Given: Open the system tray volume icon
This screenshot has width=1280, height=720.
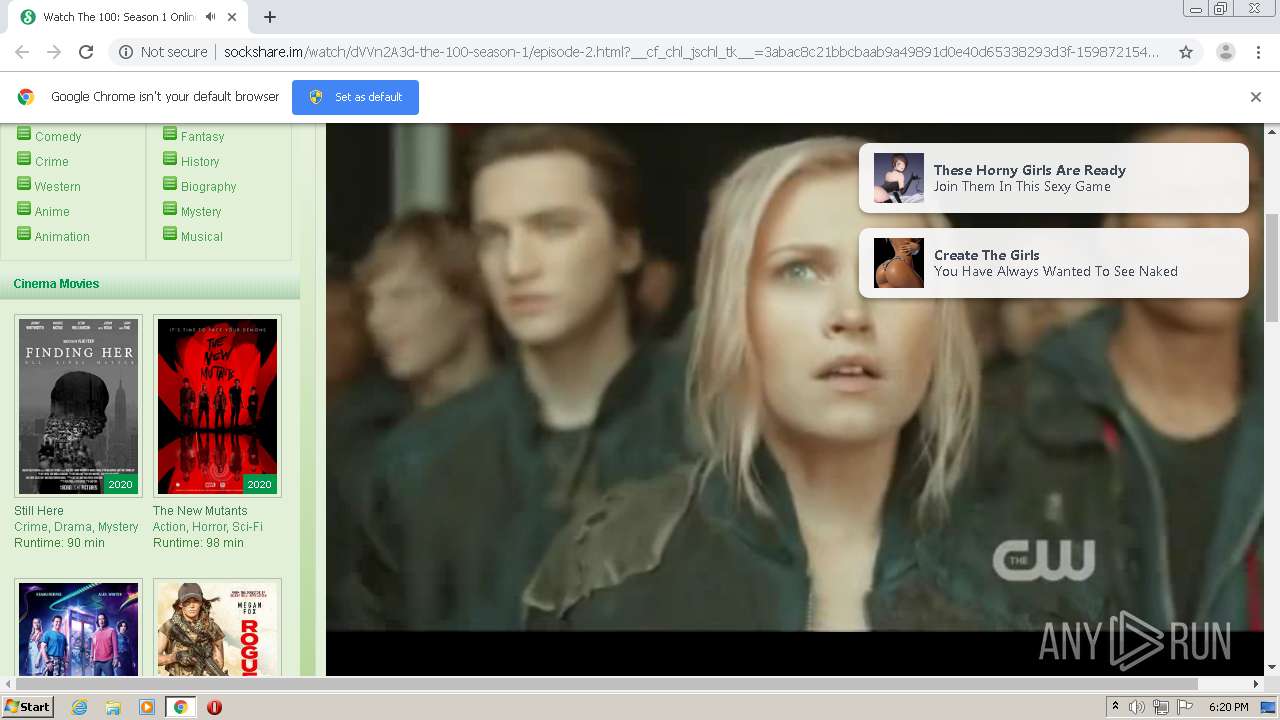Looking at the screenshot, I should click(1137, 707).
